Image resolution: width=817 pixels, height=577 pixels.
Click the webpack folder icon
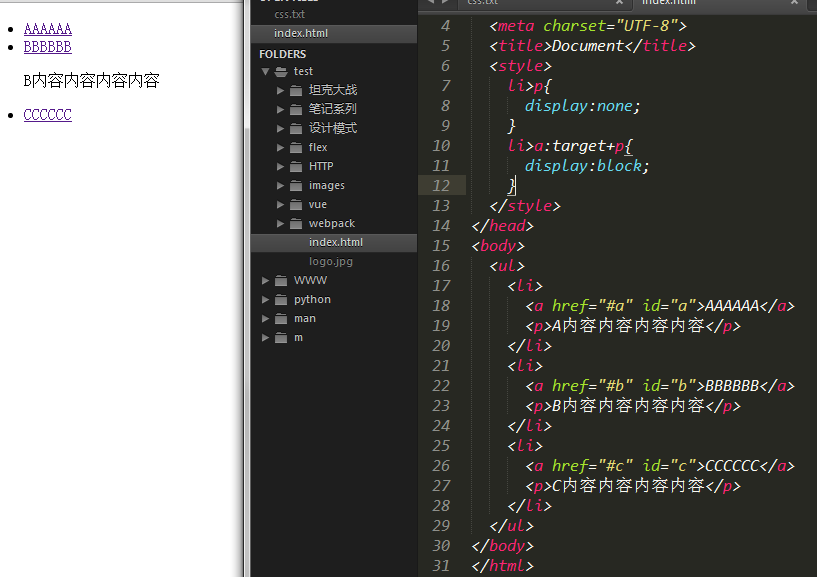tap(296, 224)
